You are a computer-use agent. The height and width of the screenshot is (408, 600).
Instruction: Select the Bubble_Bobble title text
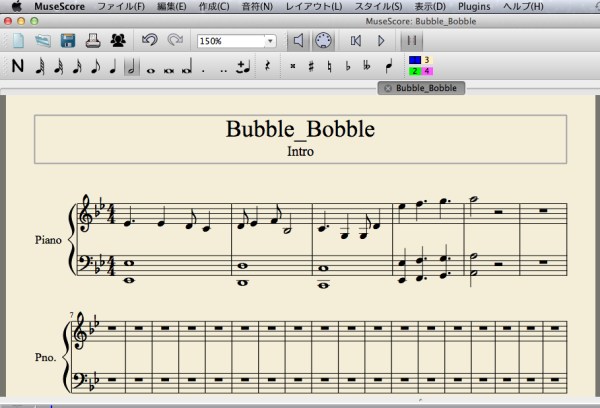click(x=300, y=129)
